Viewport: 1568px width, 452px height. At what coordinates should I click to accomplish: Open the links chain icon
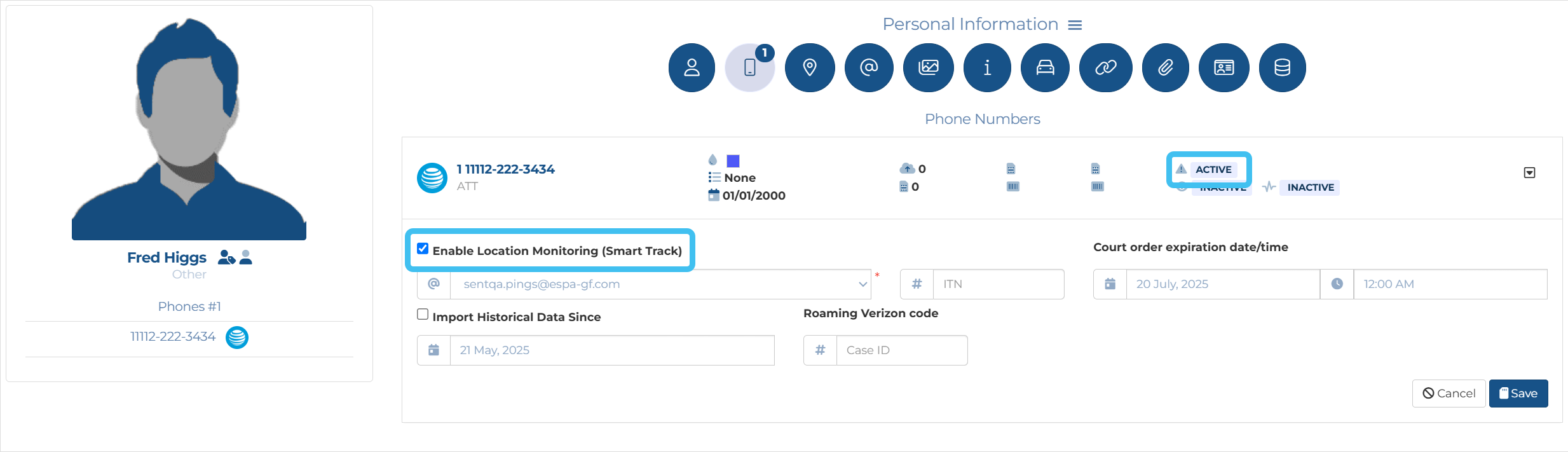pyautogui.click(x=1105, y=67)
